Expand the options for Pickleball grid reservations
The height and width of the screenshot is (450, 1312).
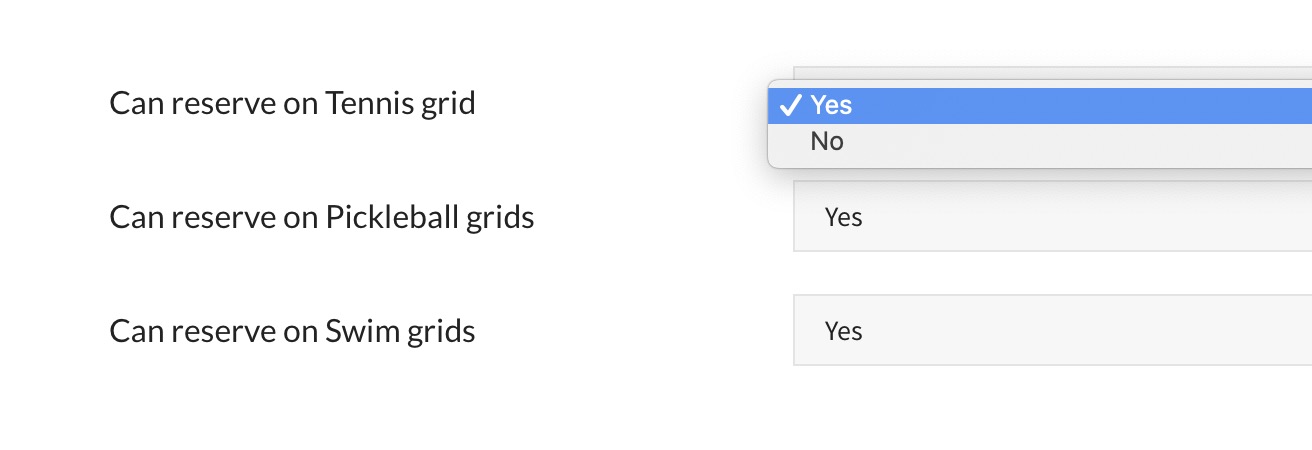tap(1052, 217)
